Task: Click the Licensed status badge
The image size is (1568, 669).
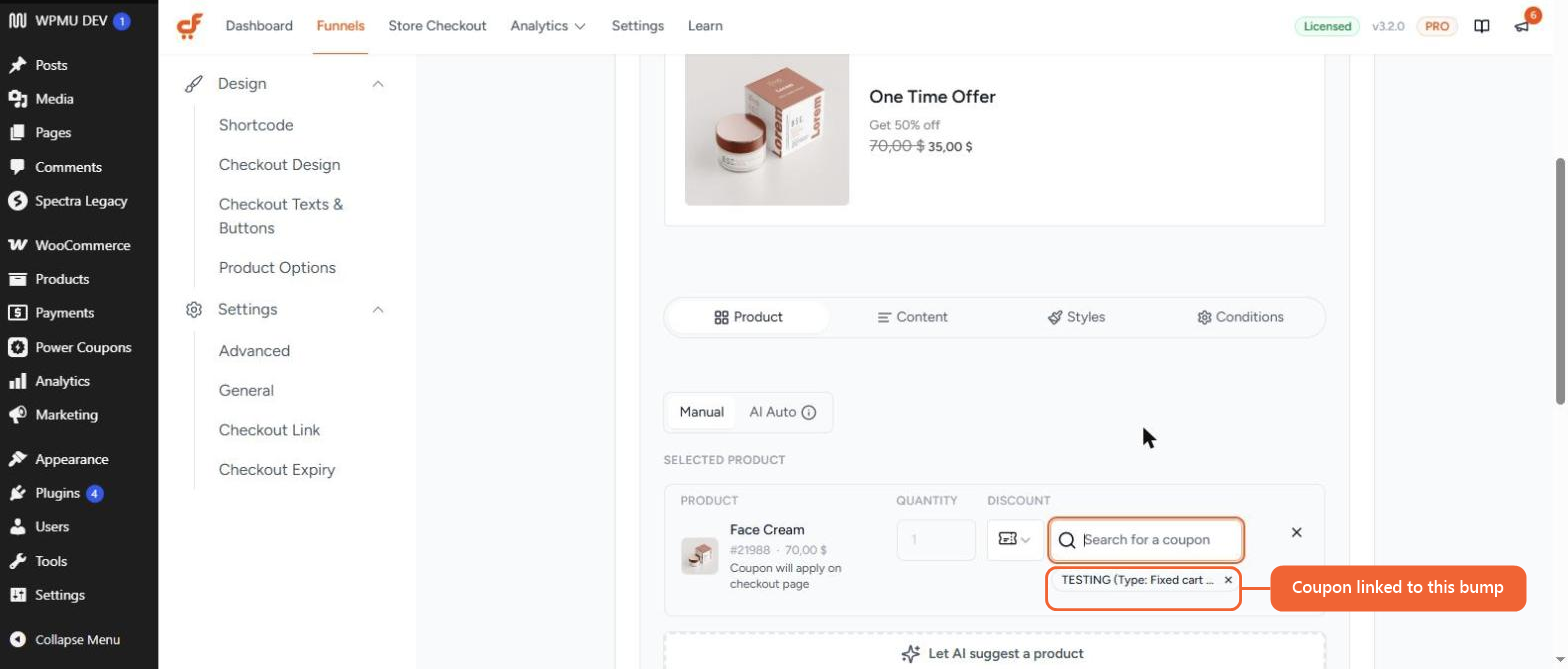Action: pyautogui.click(x=1327, y=26)
